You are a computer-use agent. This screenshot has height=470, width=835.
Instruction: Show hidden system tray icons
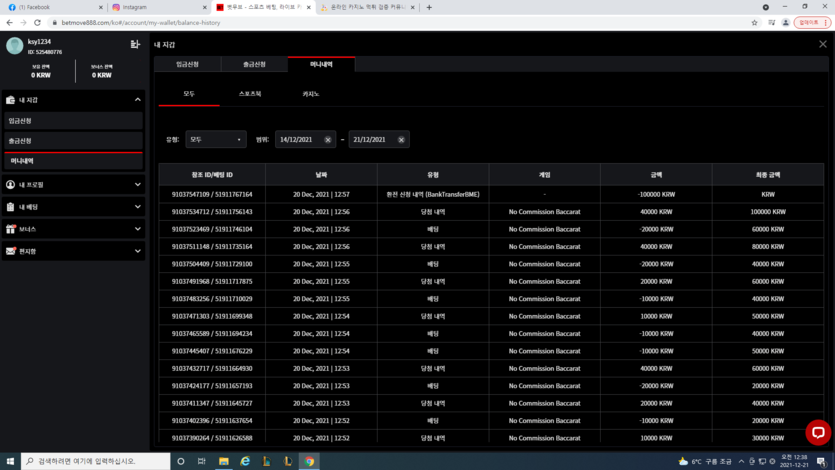[741, 461]
